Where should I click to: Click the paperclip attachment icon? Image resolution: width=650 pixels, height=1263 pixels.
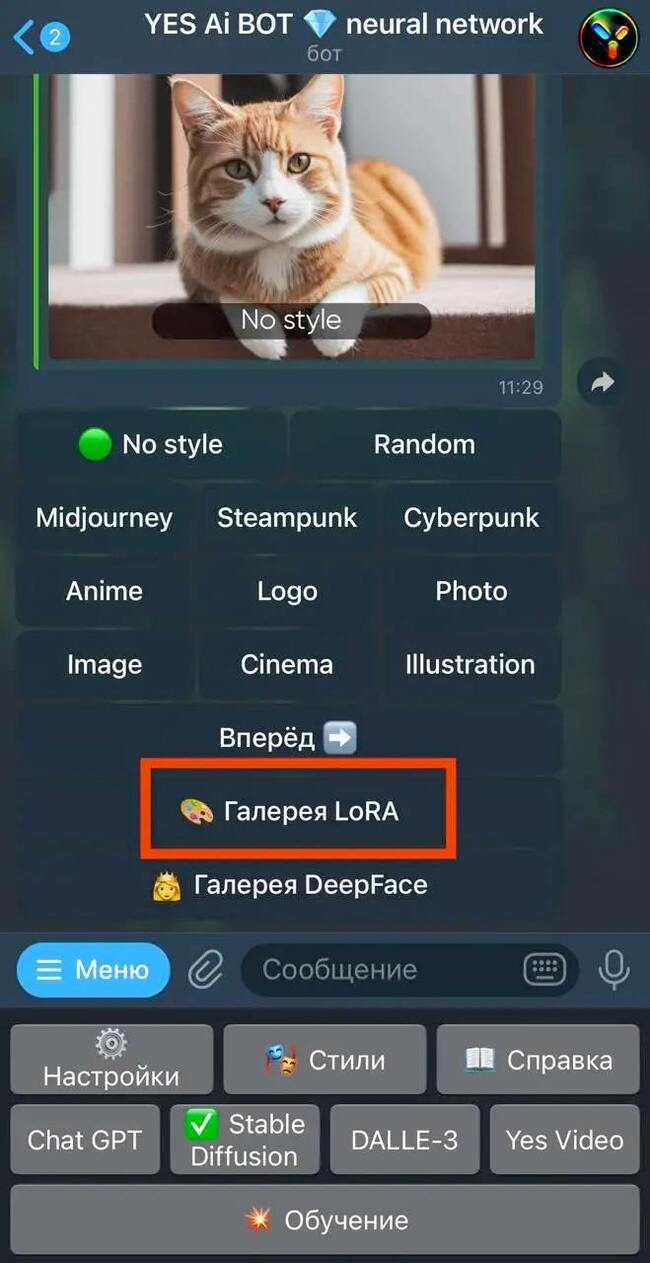click(205, 969)
